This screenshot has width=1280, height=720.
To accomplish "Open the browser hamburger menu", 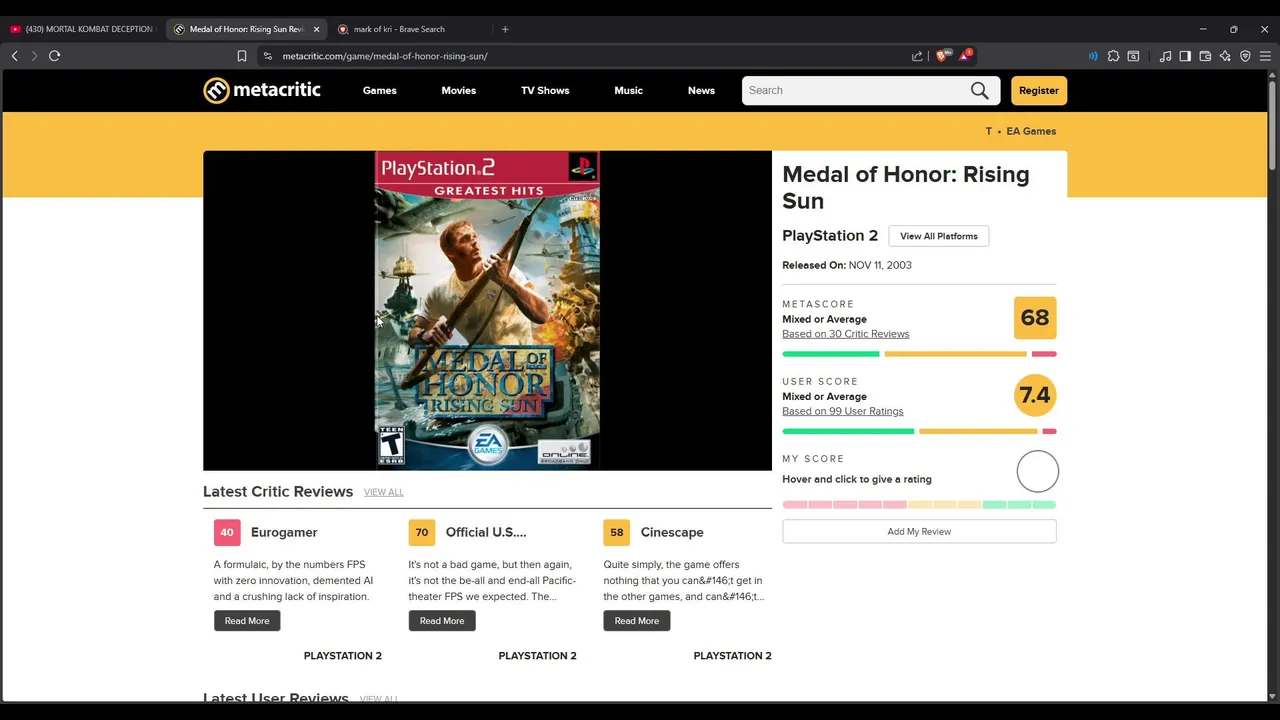I will pyautogui.click(x=1265, y=56).
